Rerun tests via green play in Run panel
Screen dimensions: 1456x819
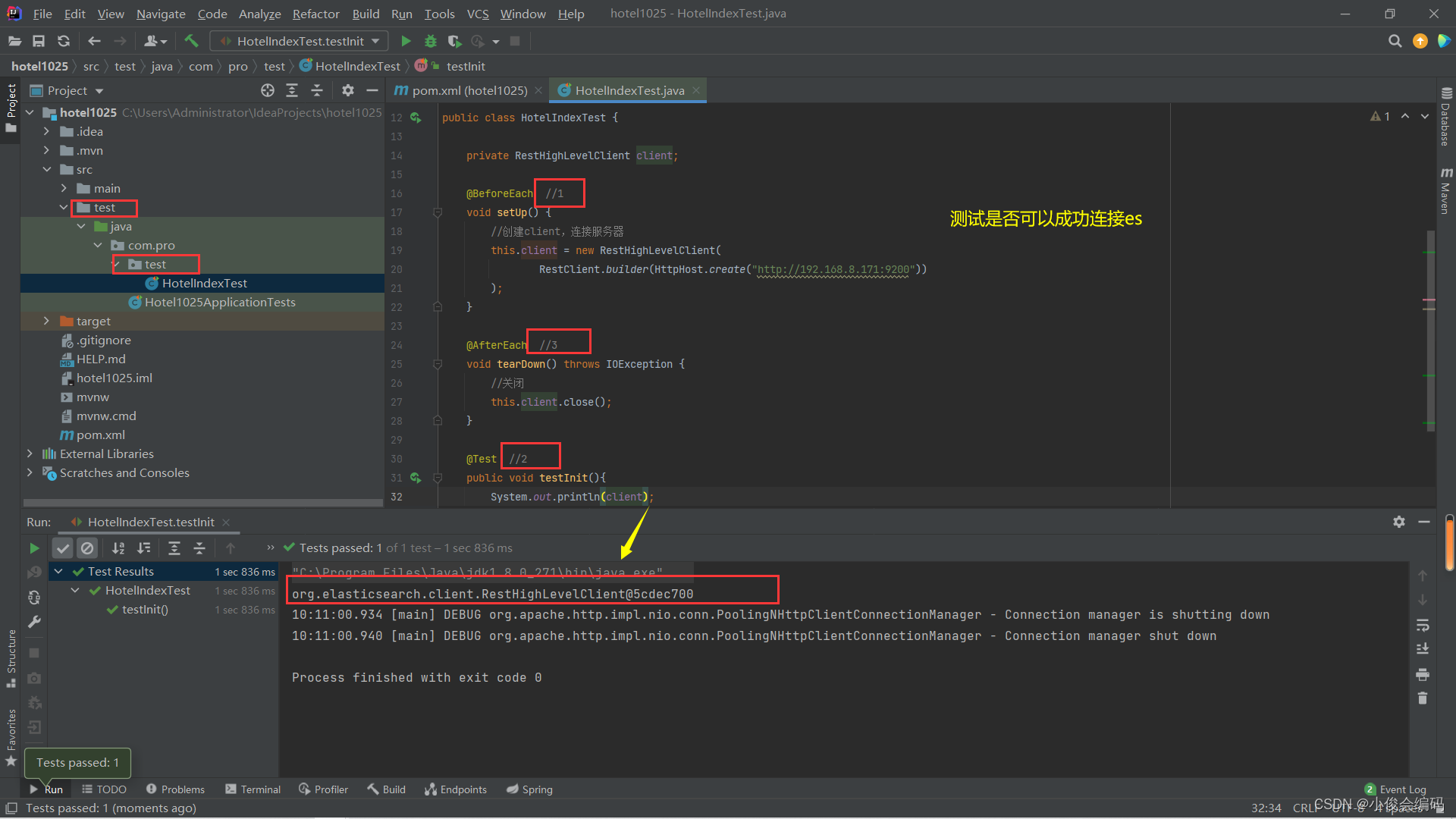pyautogui.click(x=34, y=548)
